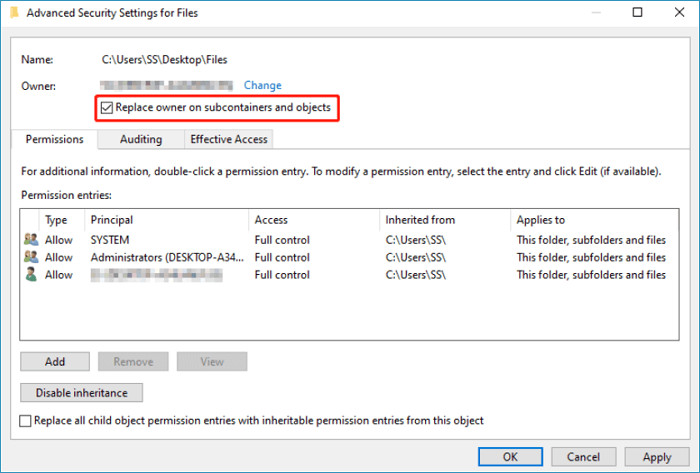
Task: Sort entries by Principal column header
Action: pyautogui.click(x=165, y=219)
